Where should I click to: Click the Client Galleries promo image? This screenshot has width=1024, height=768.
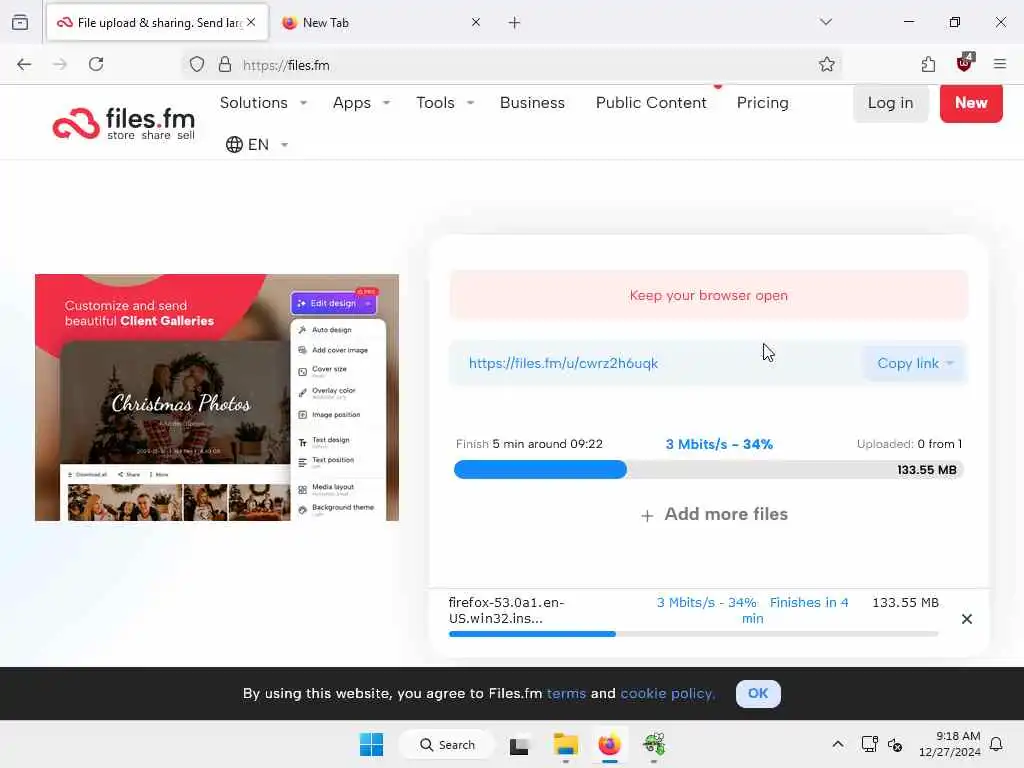click(x=217, y=397)
